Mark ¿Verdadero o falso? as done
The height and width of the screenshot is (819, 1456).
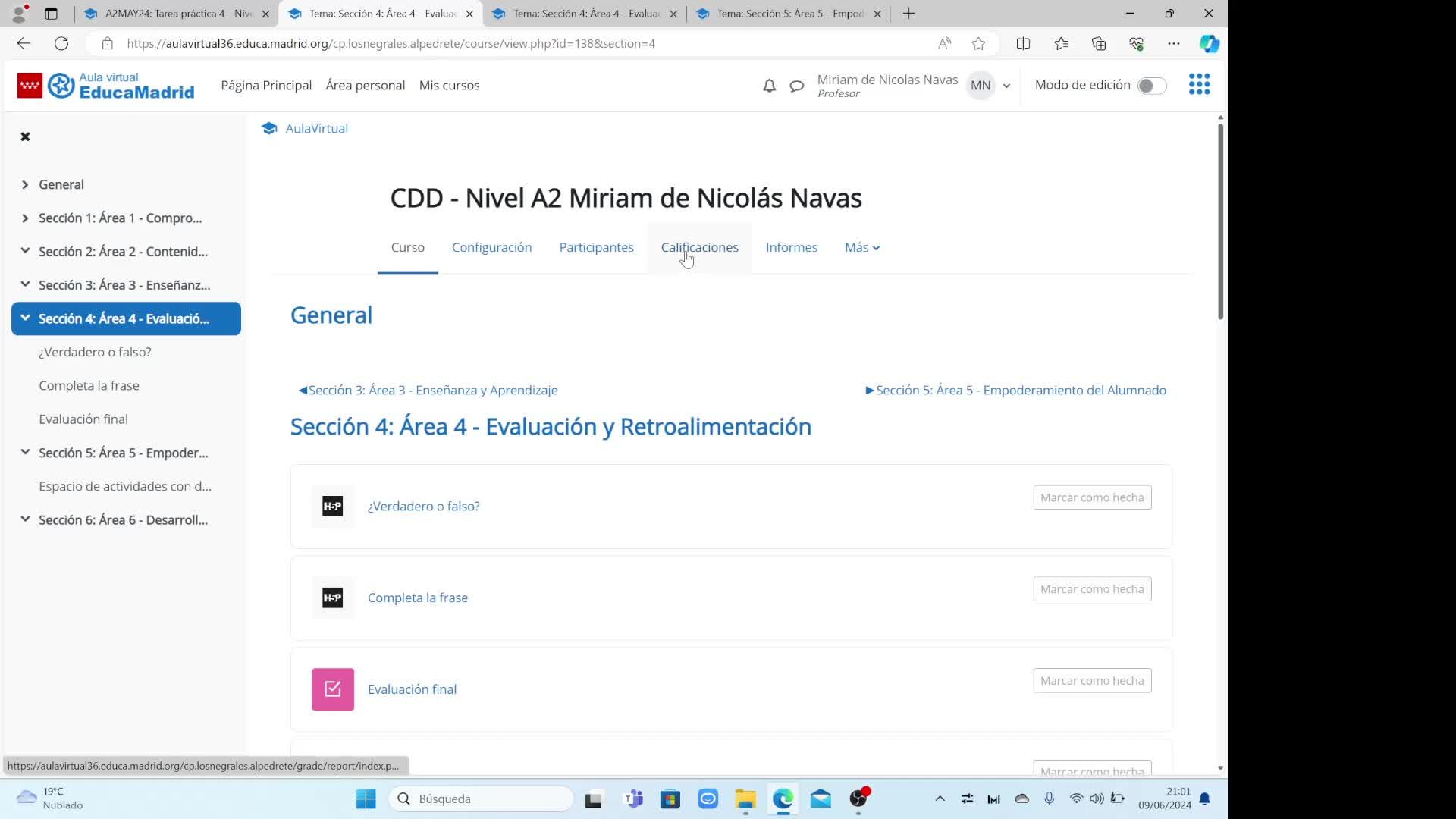click(x=1091, y=497)
